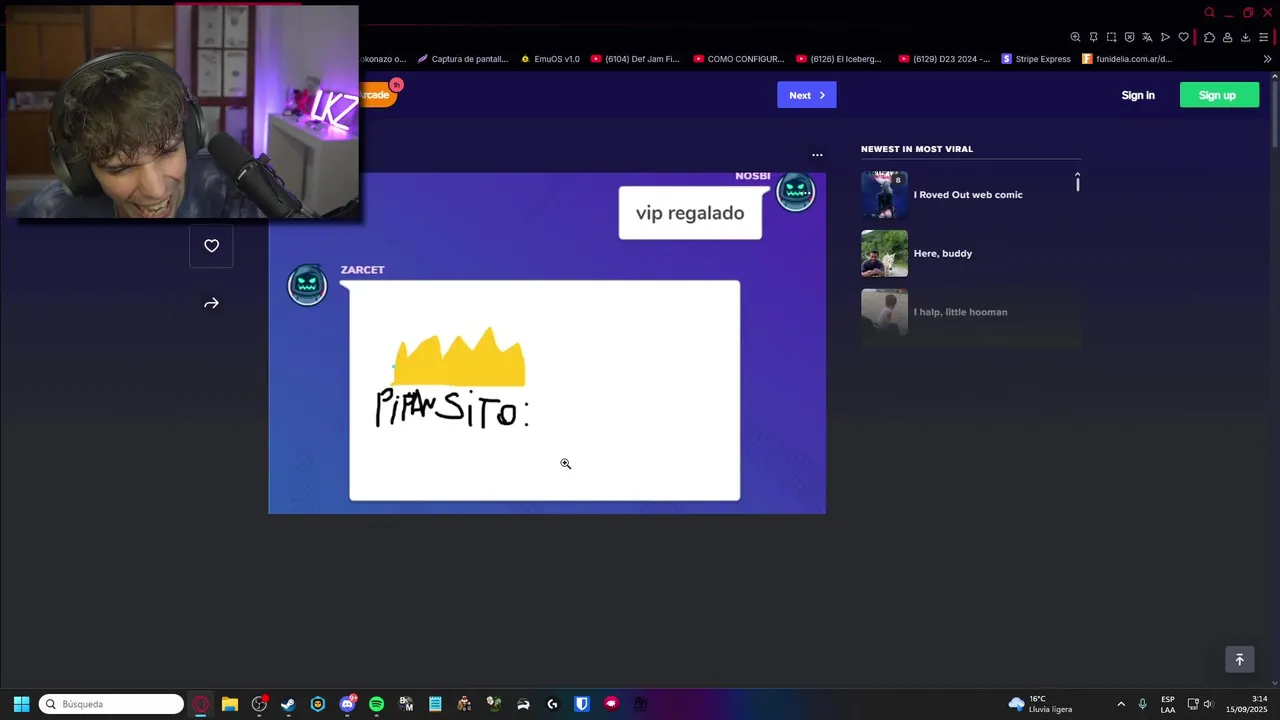1280x720 pixels.
Task: Click the Opera GX taskbar icon
Action: click(x=201, y=704)
